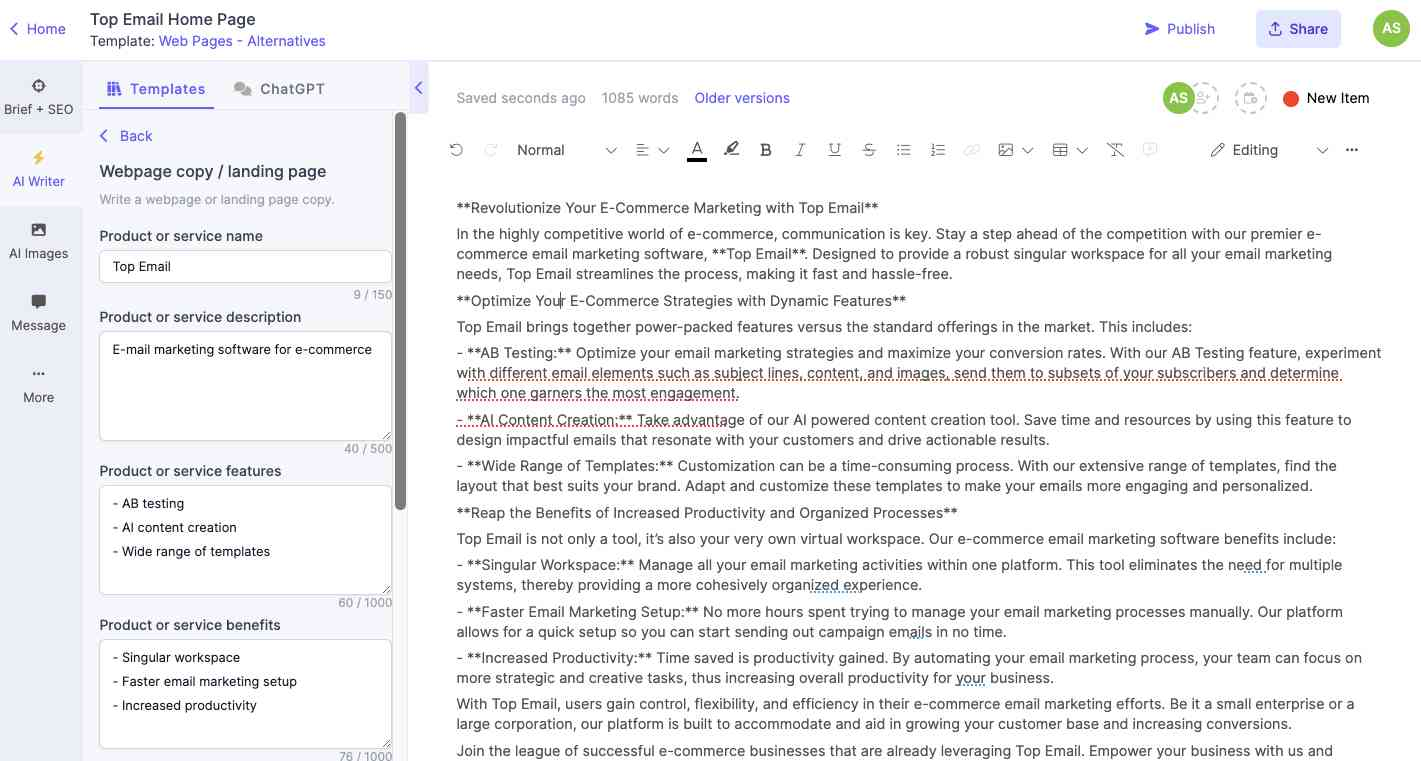This screenshot has width=1421, height=761.
Task: Insert a bulleted list
Action: [903, 149]
